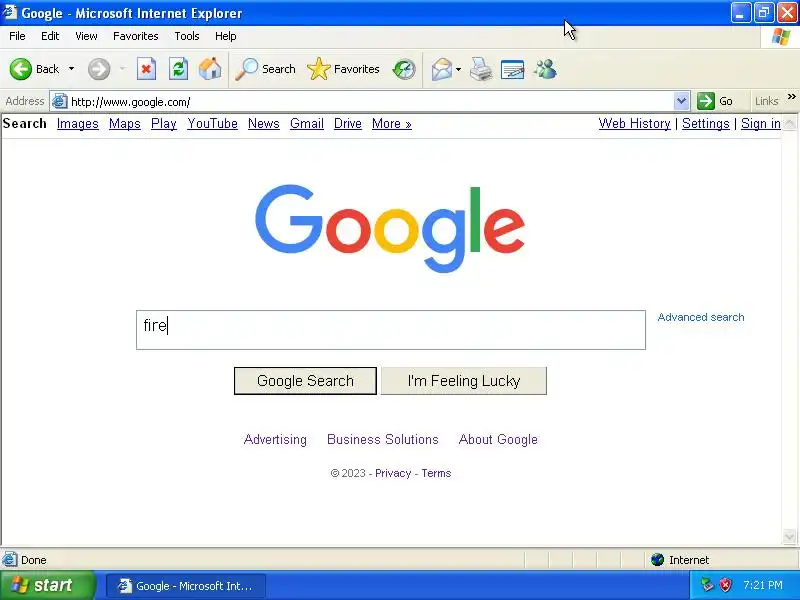
Task: Expand the Address bar dropdown
Action: [x=681, y=101]
